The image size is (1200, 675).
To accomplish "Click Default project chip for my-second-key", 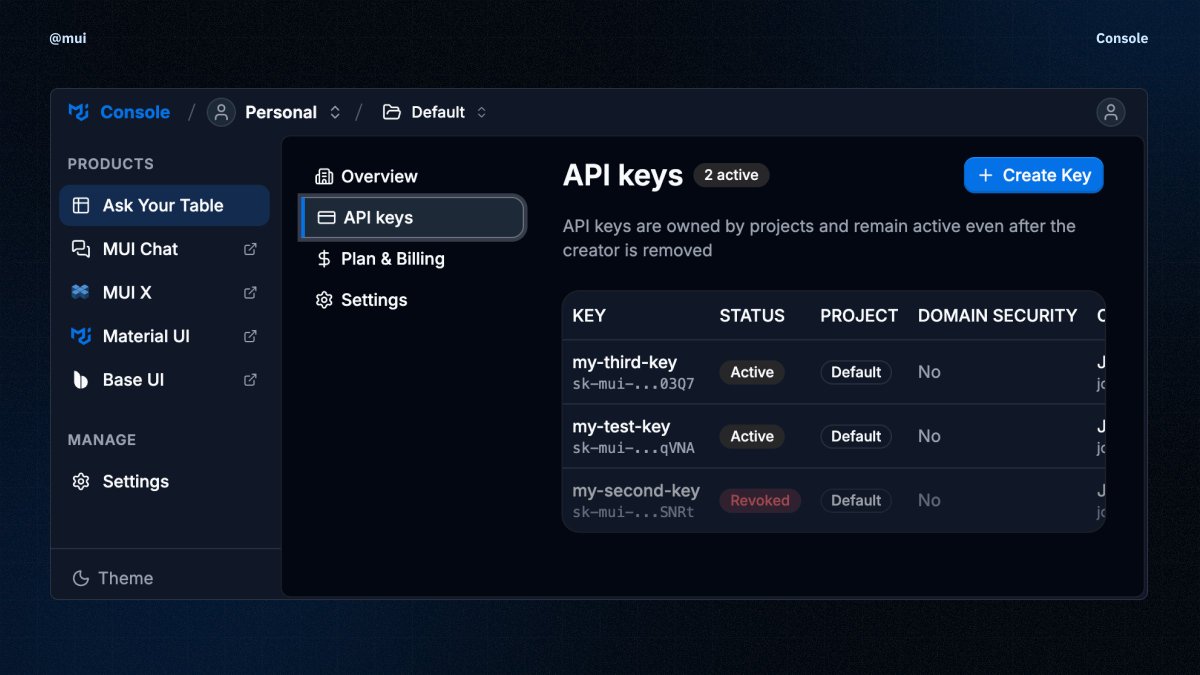I will (x=856, y=500).
